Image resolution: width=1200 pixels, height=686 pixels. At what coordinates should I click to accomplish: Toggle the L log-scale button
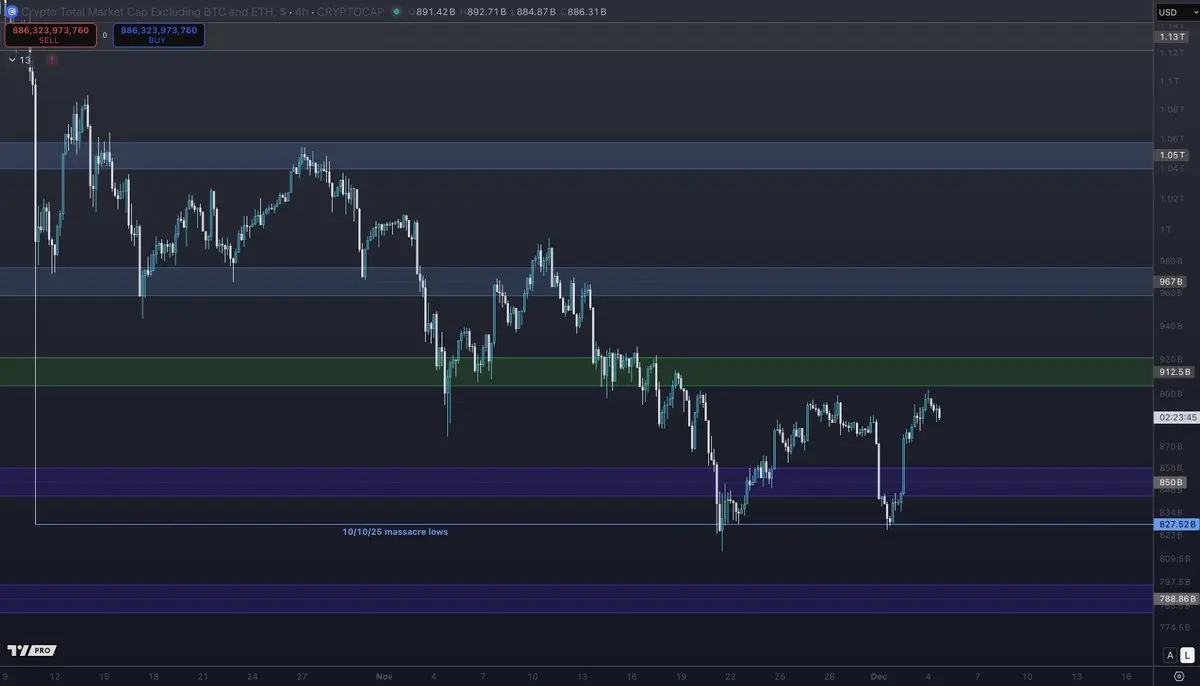(1187, 655)
